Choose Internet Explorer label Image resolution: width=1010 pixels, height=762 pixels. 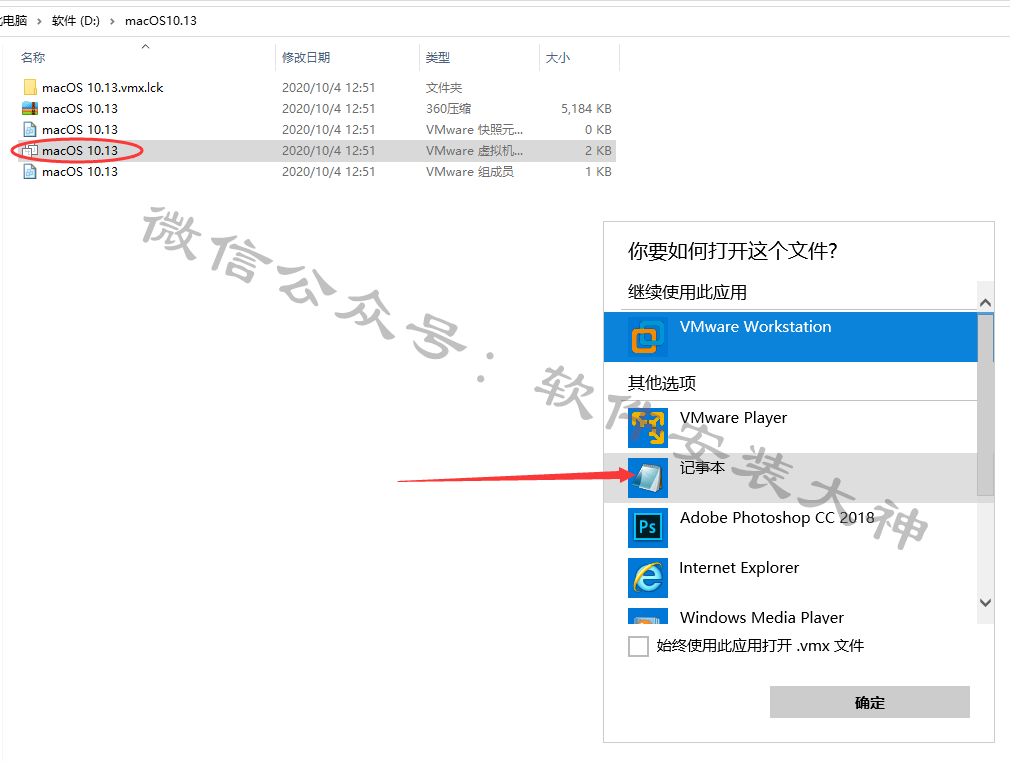click(x=739, y=567)
